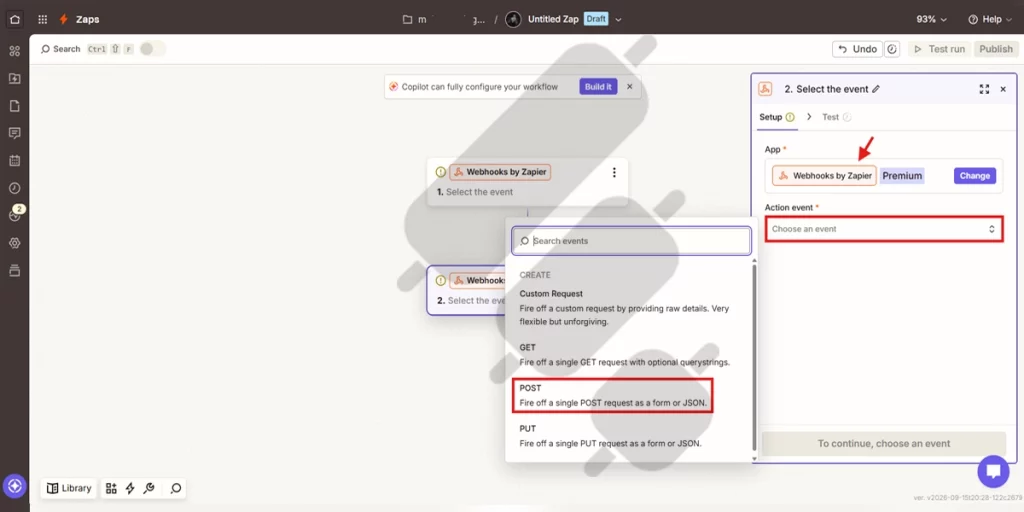Launch the purple Copilot circle icon

pos(14,486)
